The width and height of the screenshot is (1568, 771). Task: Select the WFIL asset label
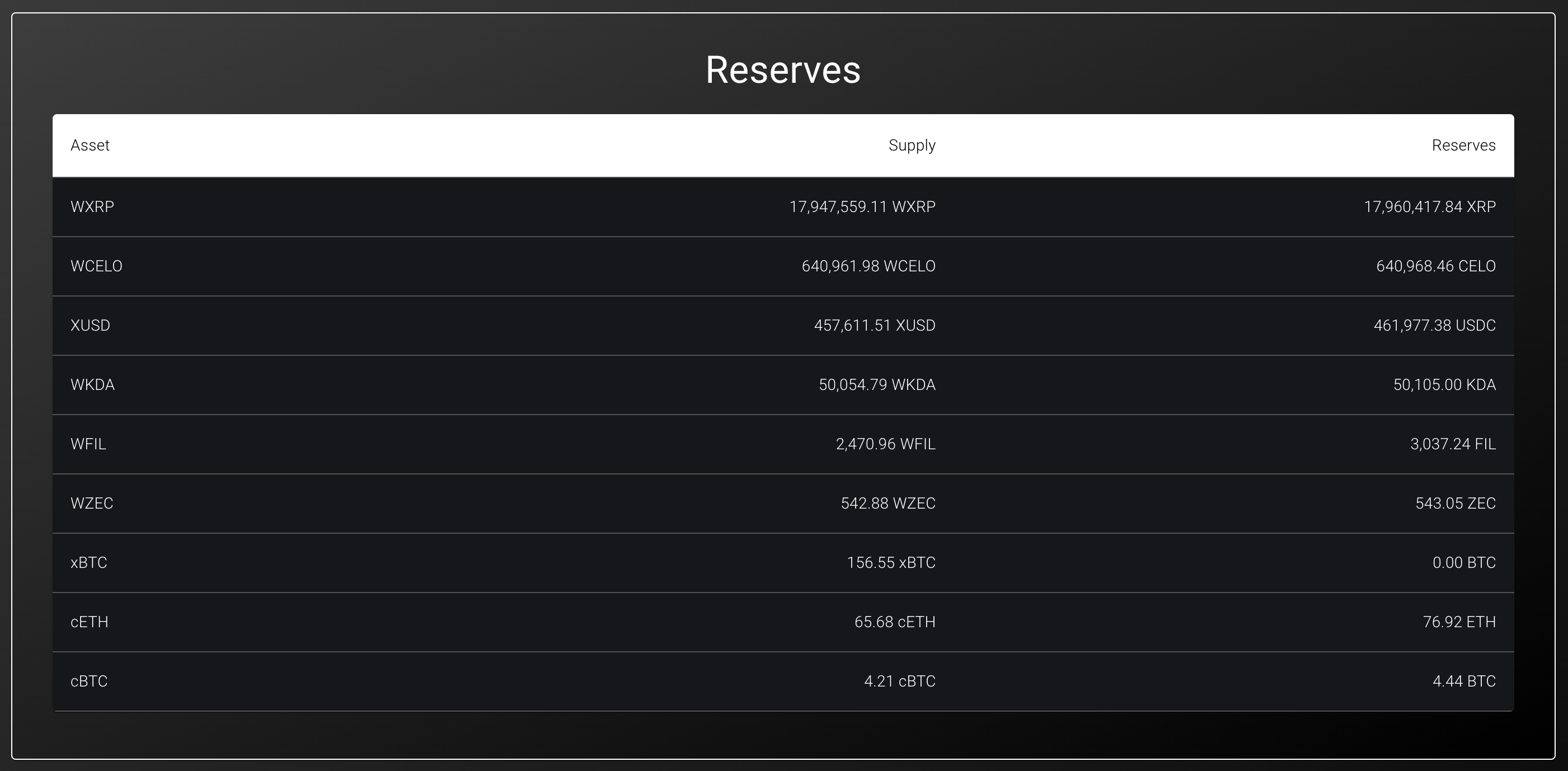click(88, 444)
